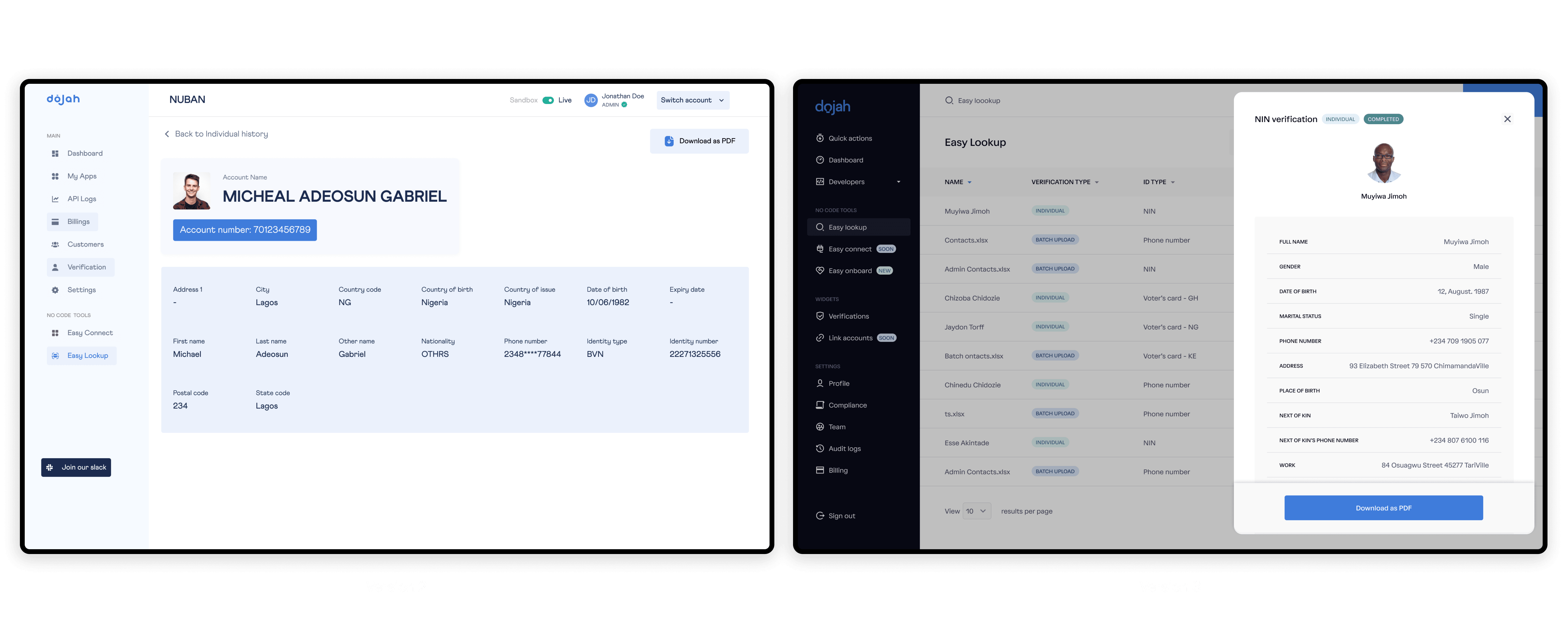
Task: Click Identity number 22271325556 value
Action: pyautogui.click(x=694, y=354)
